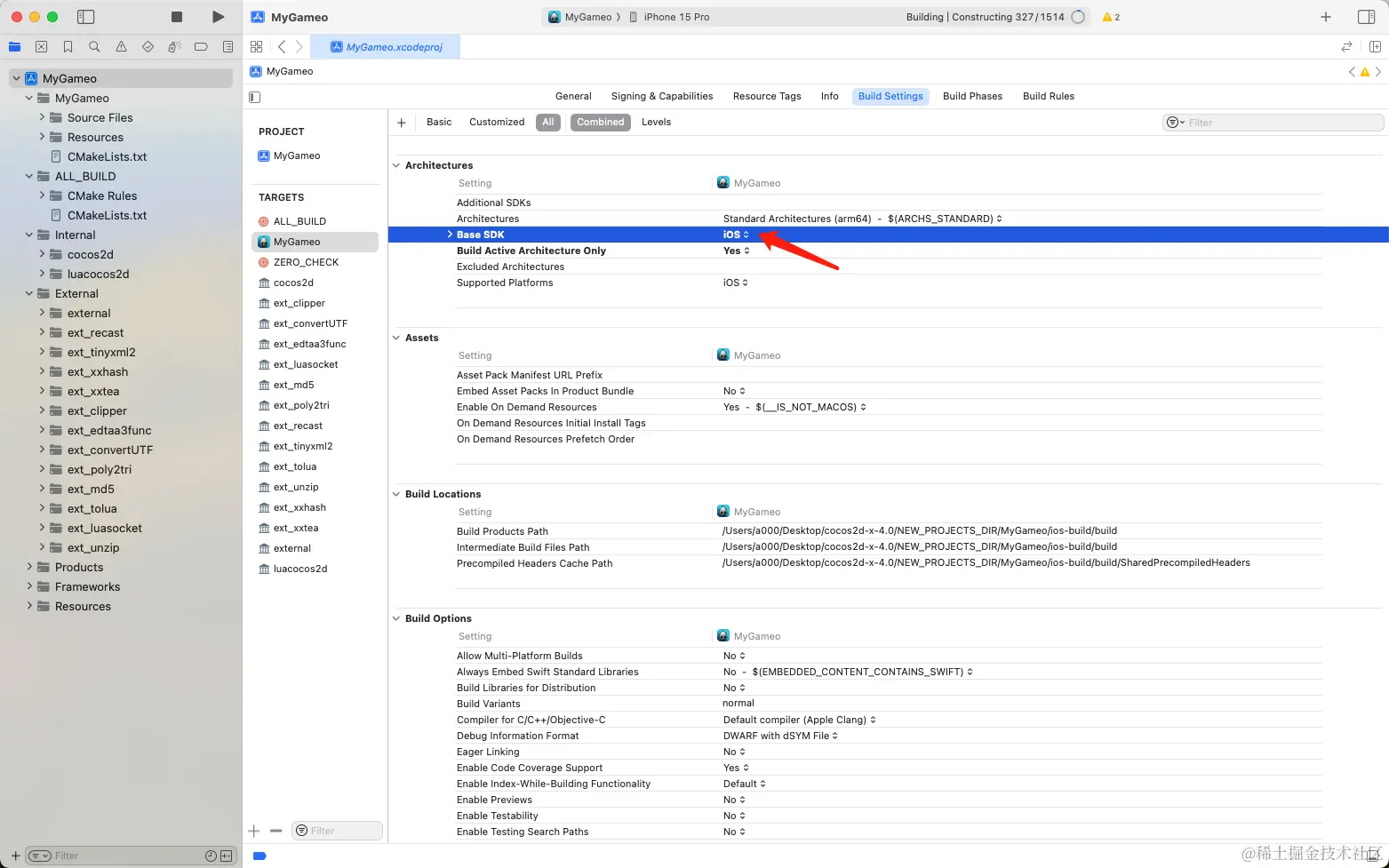Open the project navigator tab
This screenshot has height=868, width=1389.
click(x=14, y=46)
